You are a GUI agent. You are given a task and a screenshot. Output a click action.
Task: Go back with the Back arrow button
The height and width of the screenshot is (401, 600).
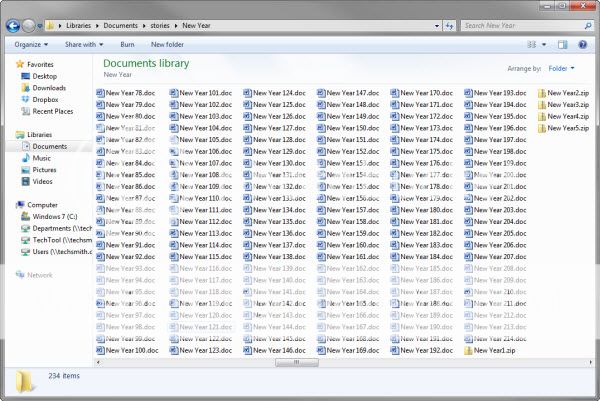tap(13, 26)
